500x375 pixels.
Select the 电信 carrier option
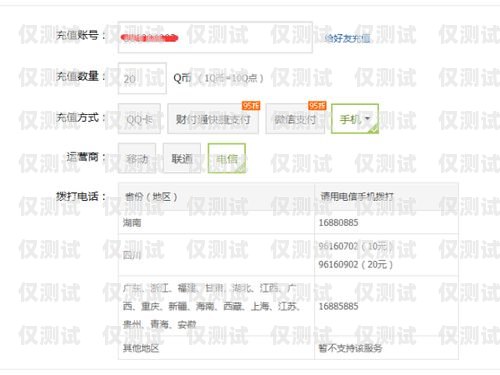click(x=227, y=158)
